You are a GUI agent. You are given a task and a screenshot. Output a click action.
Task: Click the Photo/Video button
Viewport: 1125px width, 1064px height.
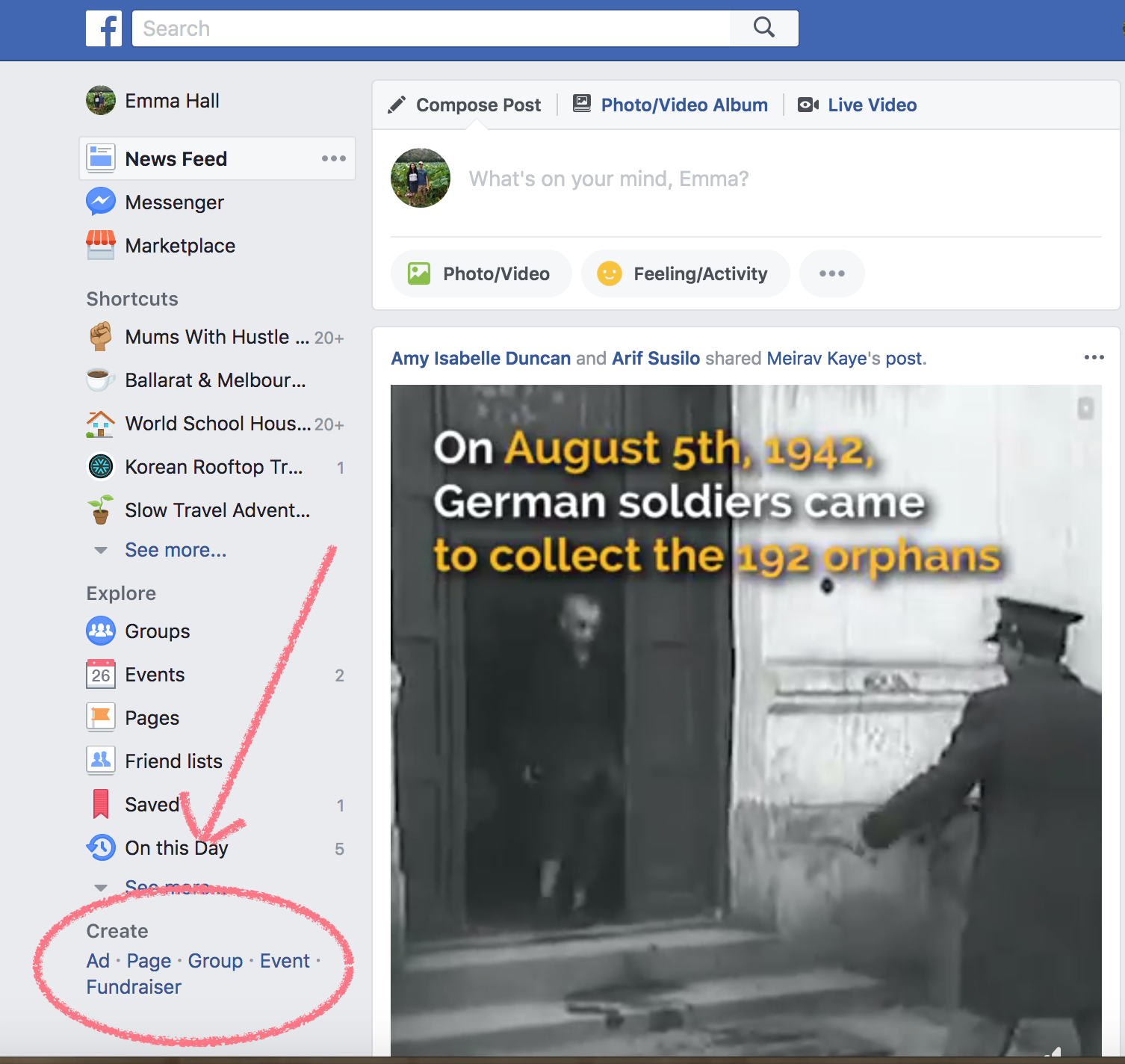coord(481,273)
